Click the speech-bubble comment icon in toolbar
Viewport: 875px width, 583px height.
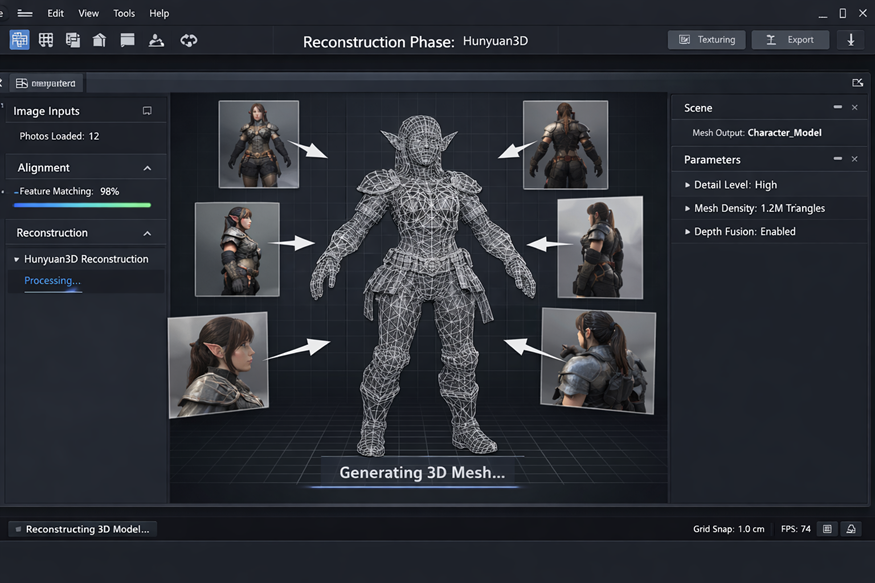click(127, 40)
